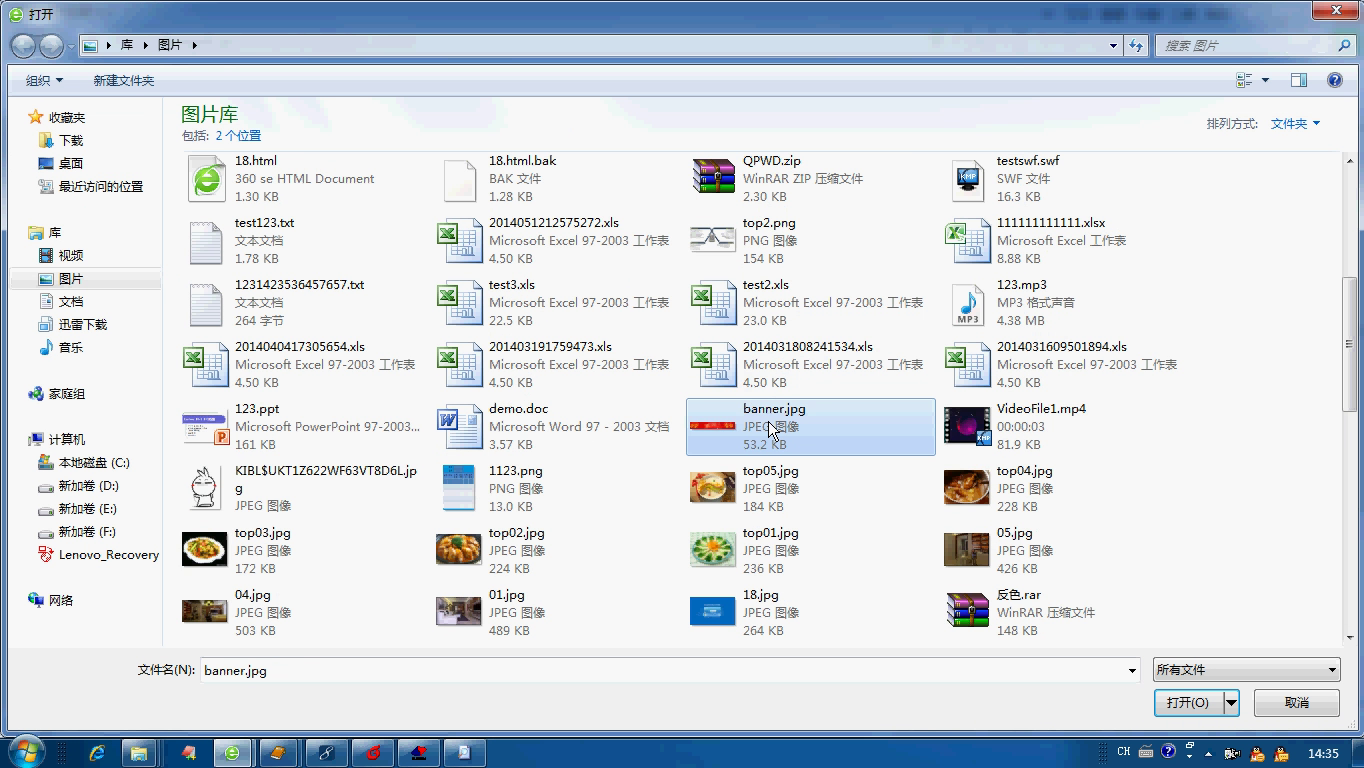This screenshot has height=768, width=1364.
Task: Click the taskbar clock showing 14:35
Action: (x=1323, y=753)
